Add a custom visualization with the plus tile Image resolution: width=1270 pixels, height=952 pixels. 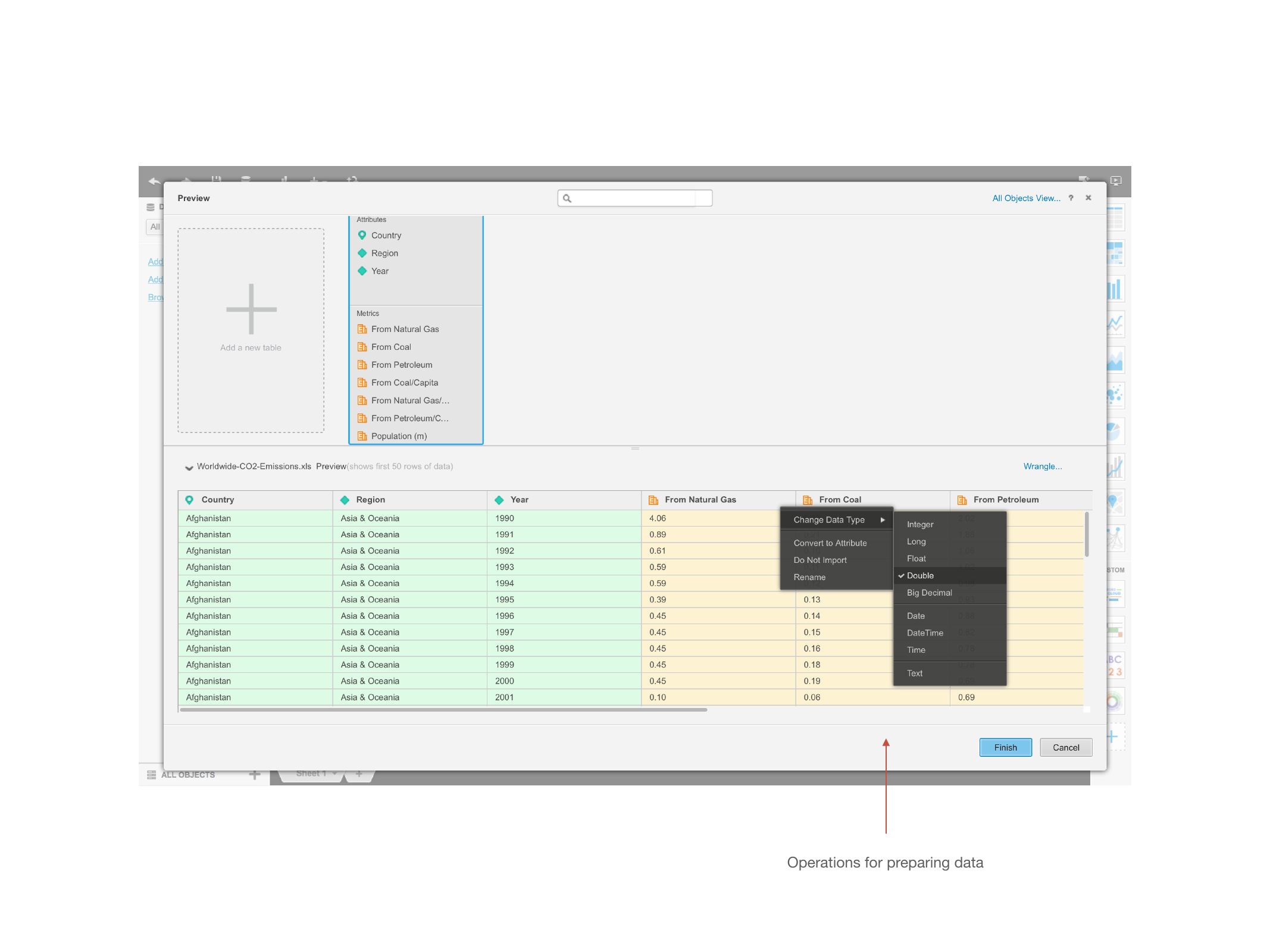(1115, 737)
